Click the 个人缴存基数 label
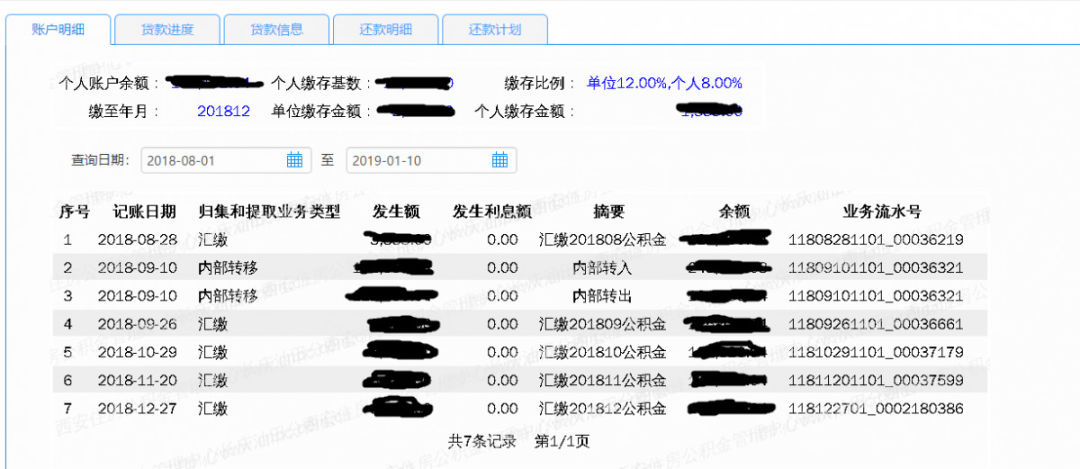This screenshot has height=469, width=1080. 322,84
